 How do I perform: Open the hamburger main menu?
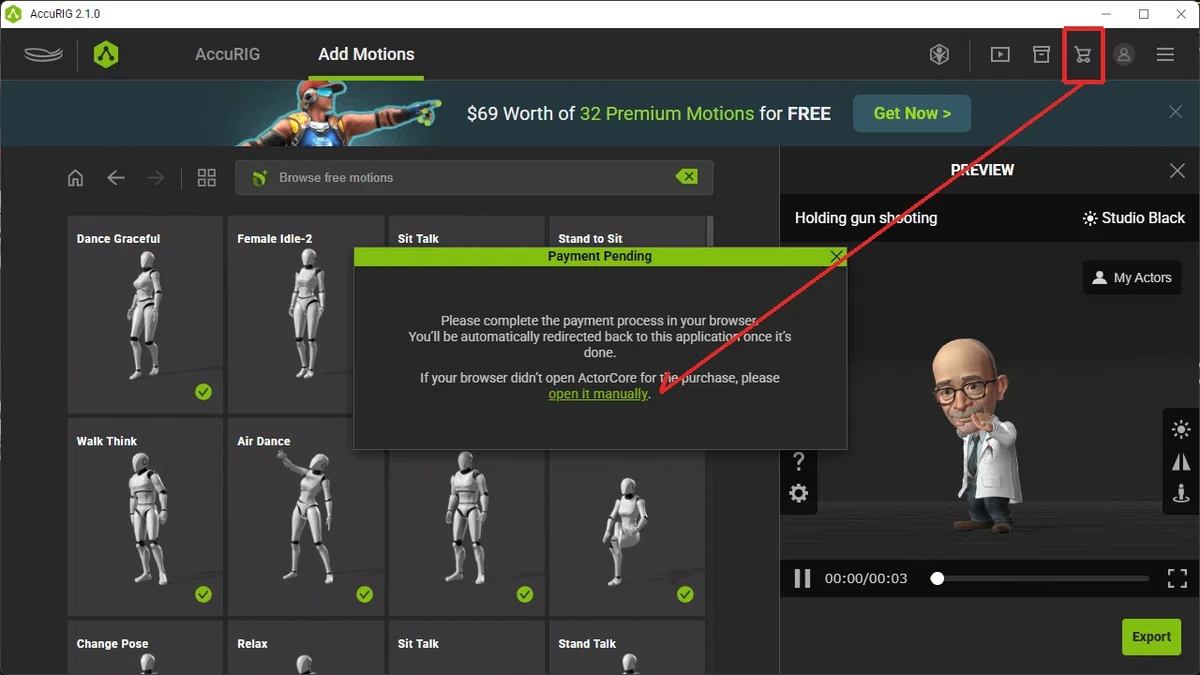point(1165,55)
